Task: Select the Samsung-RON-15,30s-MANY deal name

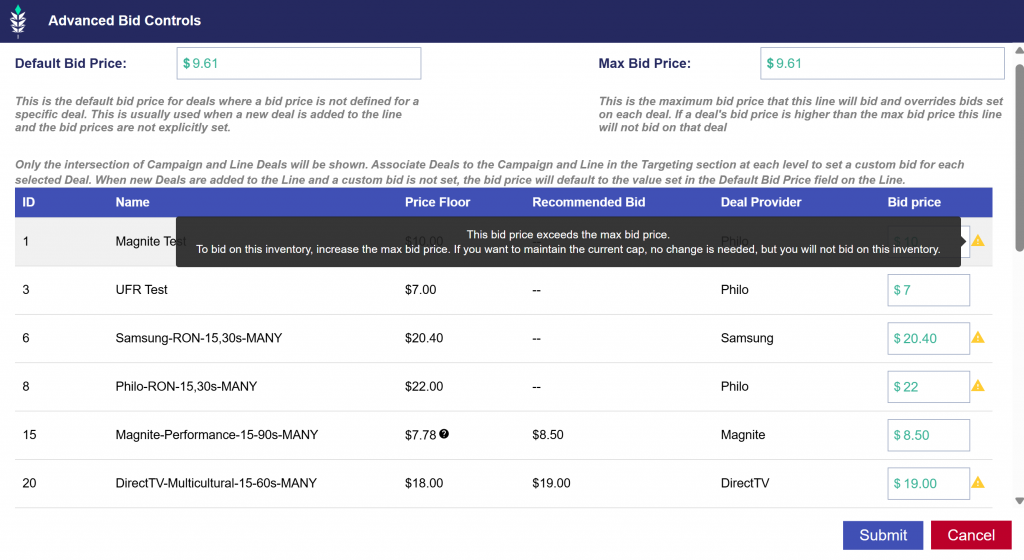Action: 199,338
